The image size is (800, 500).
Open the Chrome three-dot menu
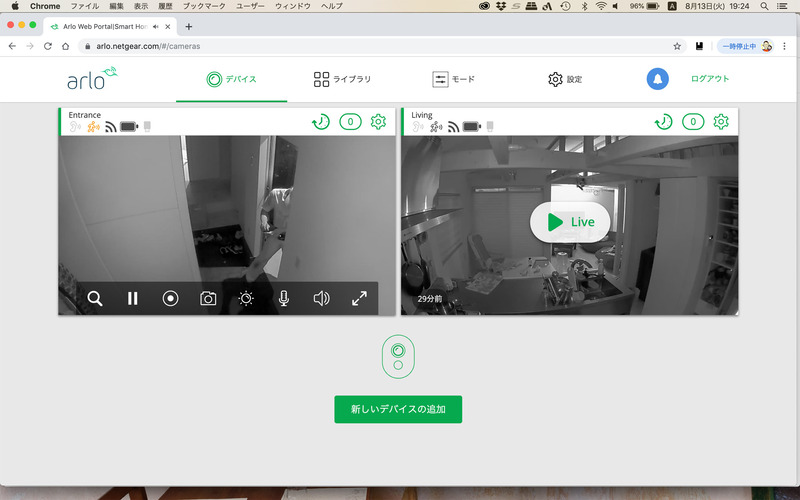[x=785, y=46]
